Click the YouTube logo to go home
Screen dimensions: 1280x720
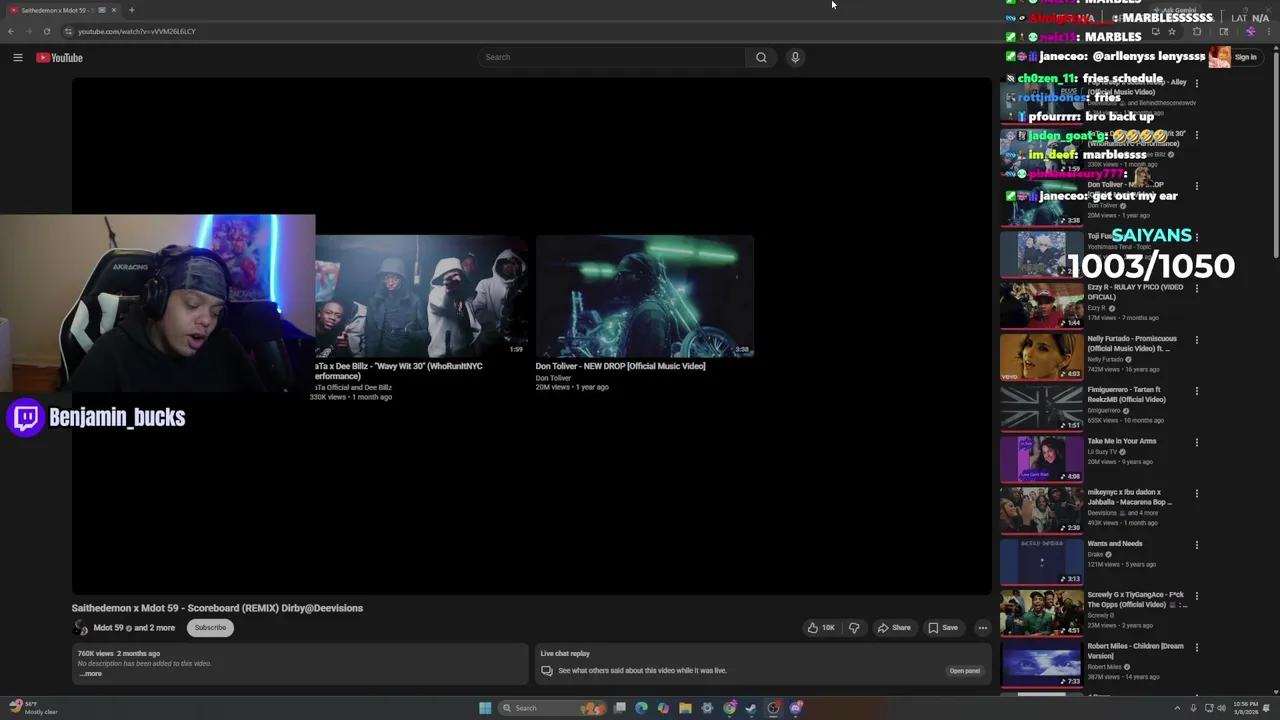coord(59,57)
